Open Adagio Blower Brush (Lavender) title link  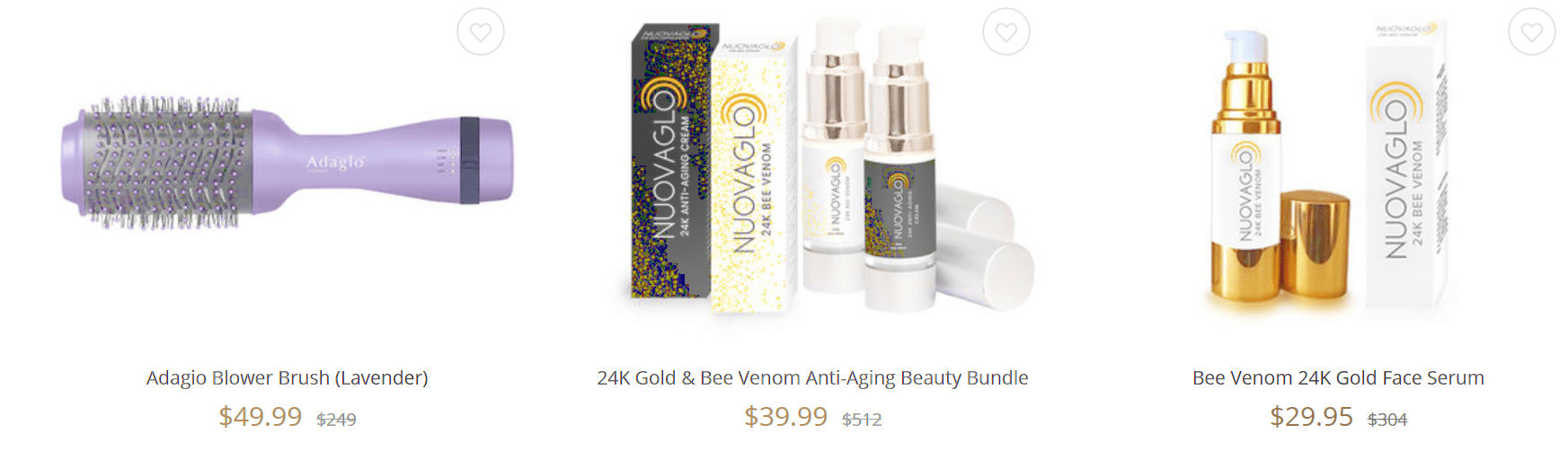pos(288,378)
